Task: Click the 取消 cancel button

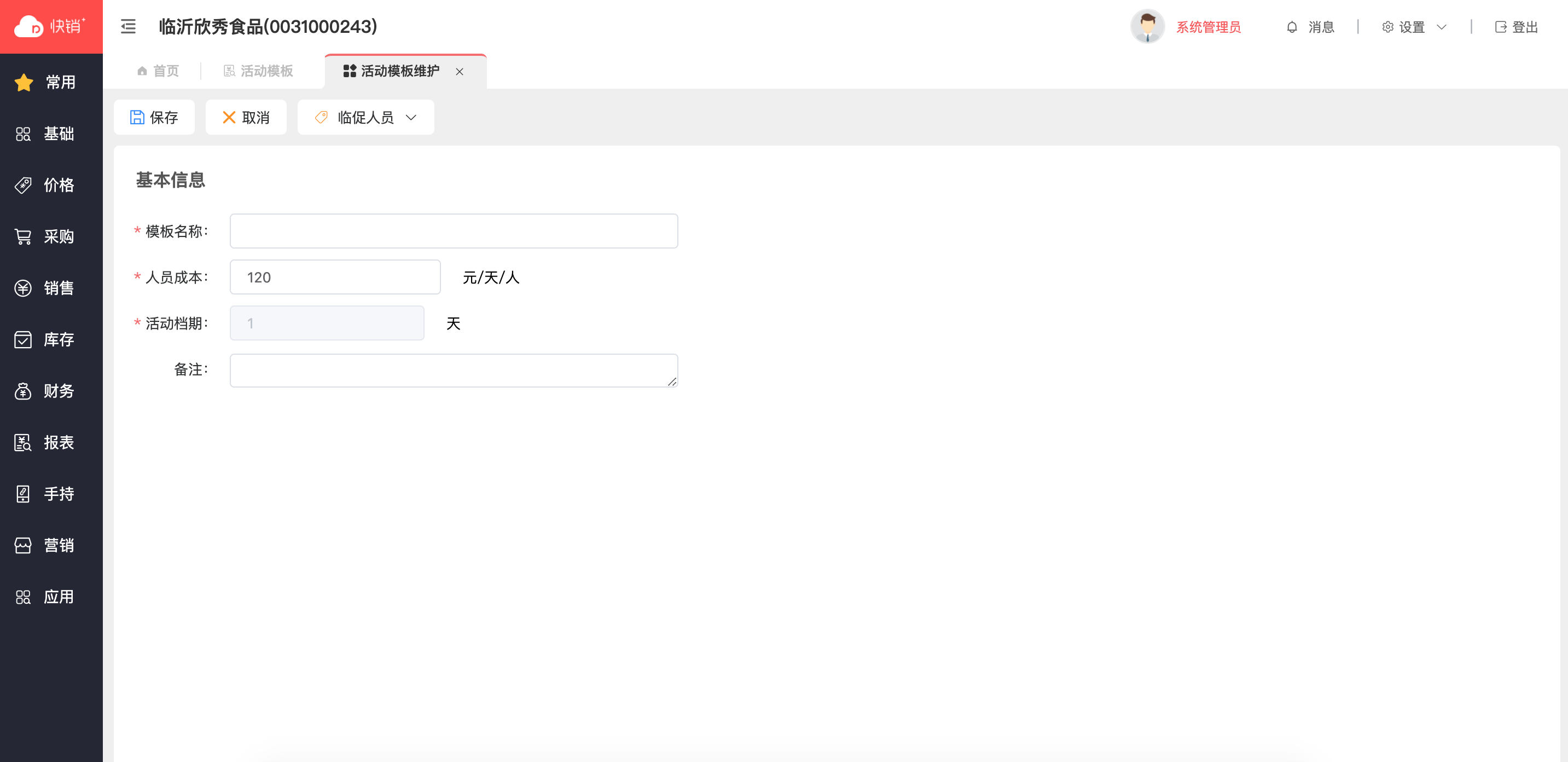Action: coord(246,118)
